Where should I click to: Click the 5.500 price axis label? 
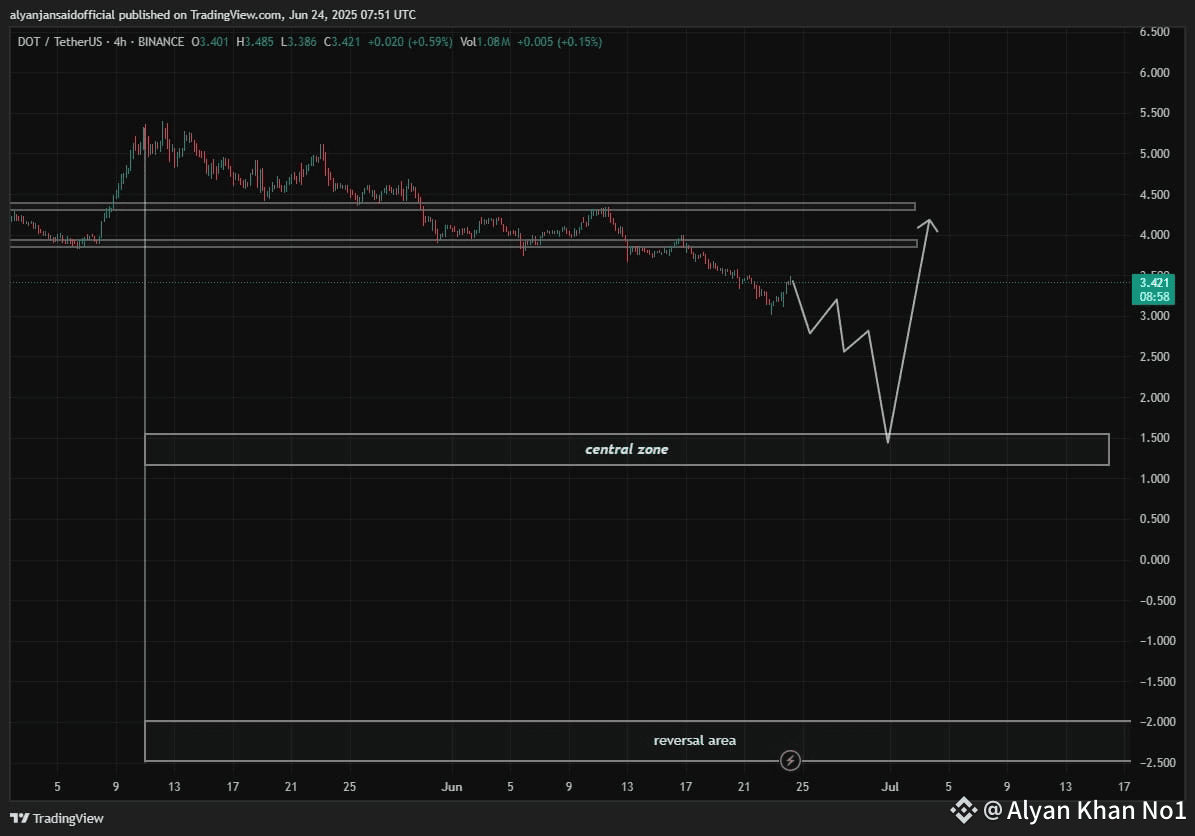1155,113
